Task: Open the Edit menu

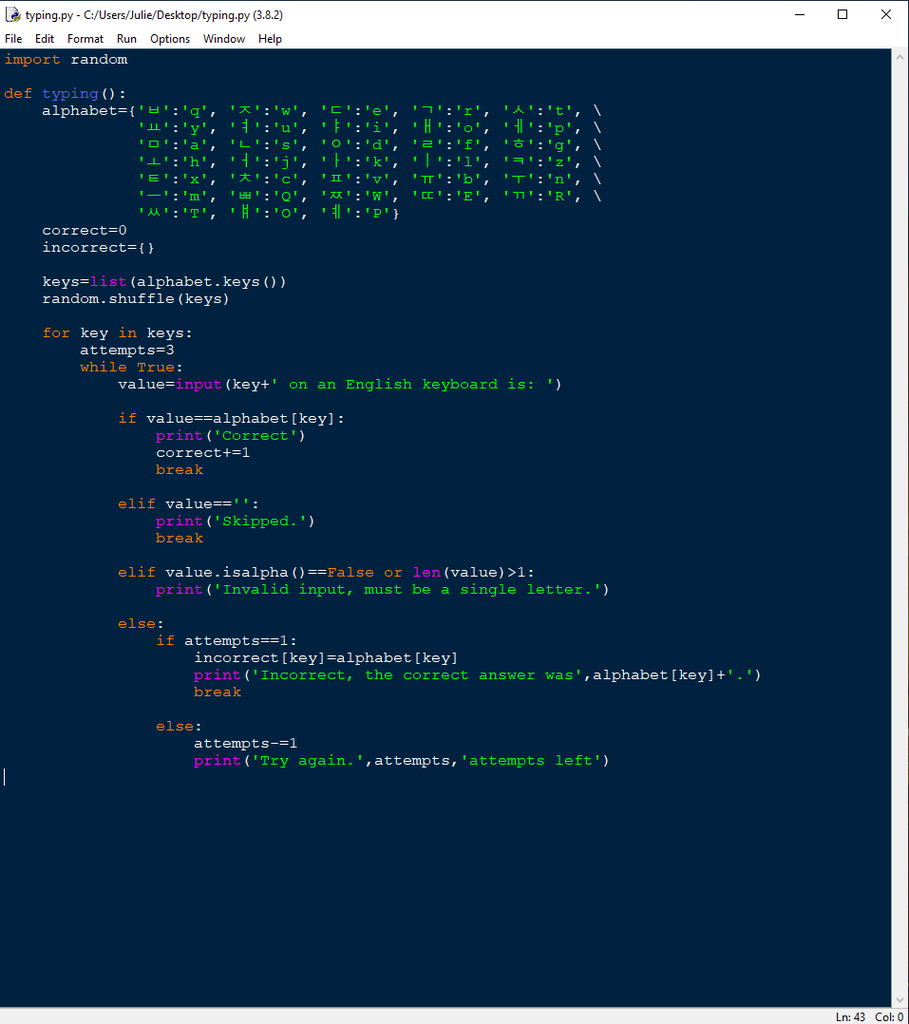Action: [44, 38]
